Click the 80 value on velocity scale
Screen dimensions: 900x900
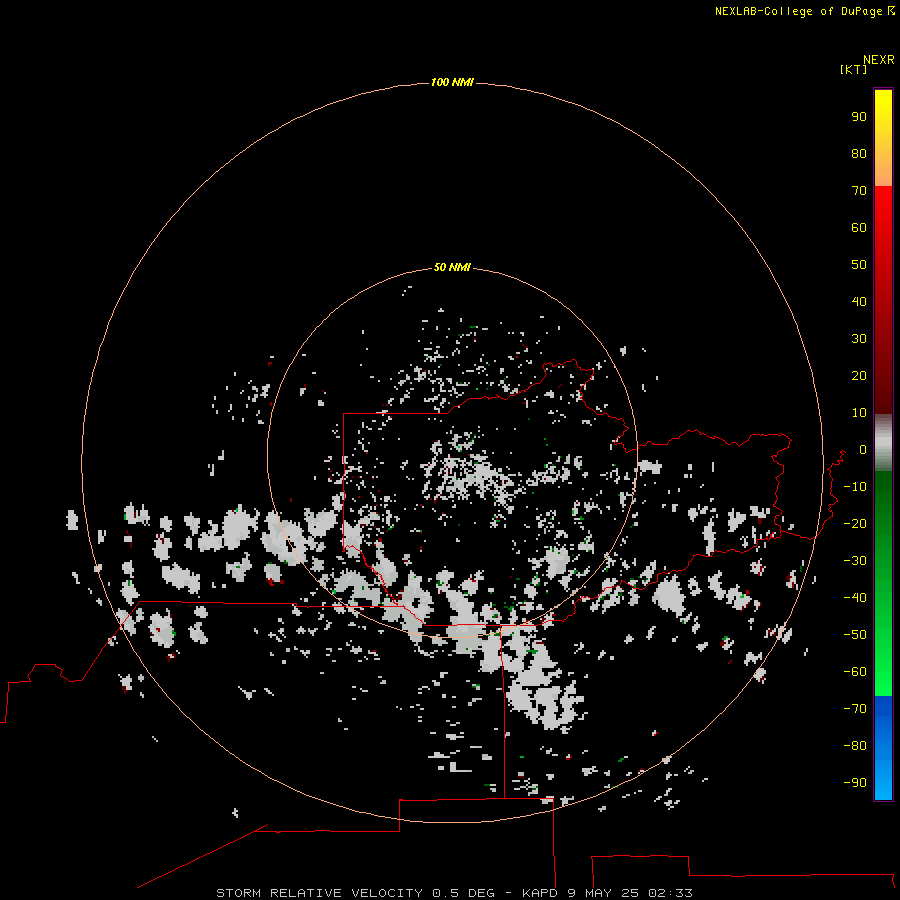click(859, 154)
